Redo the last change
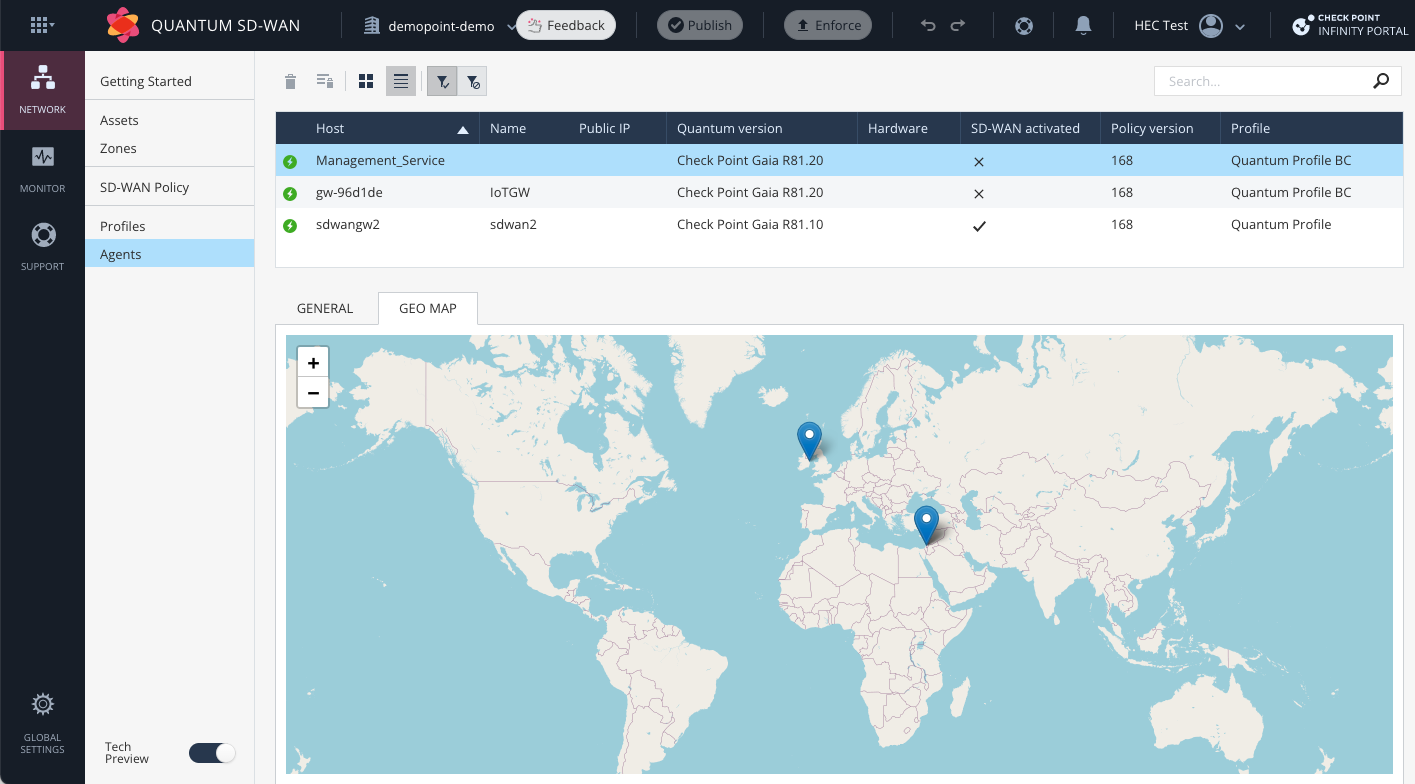Viewport: 1415px width, 784px height. [x=958, y=26]
